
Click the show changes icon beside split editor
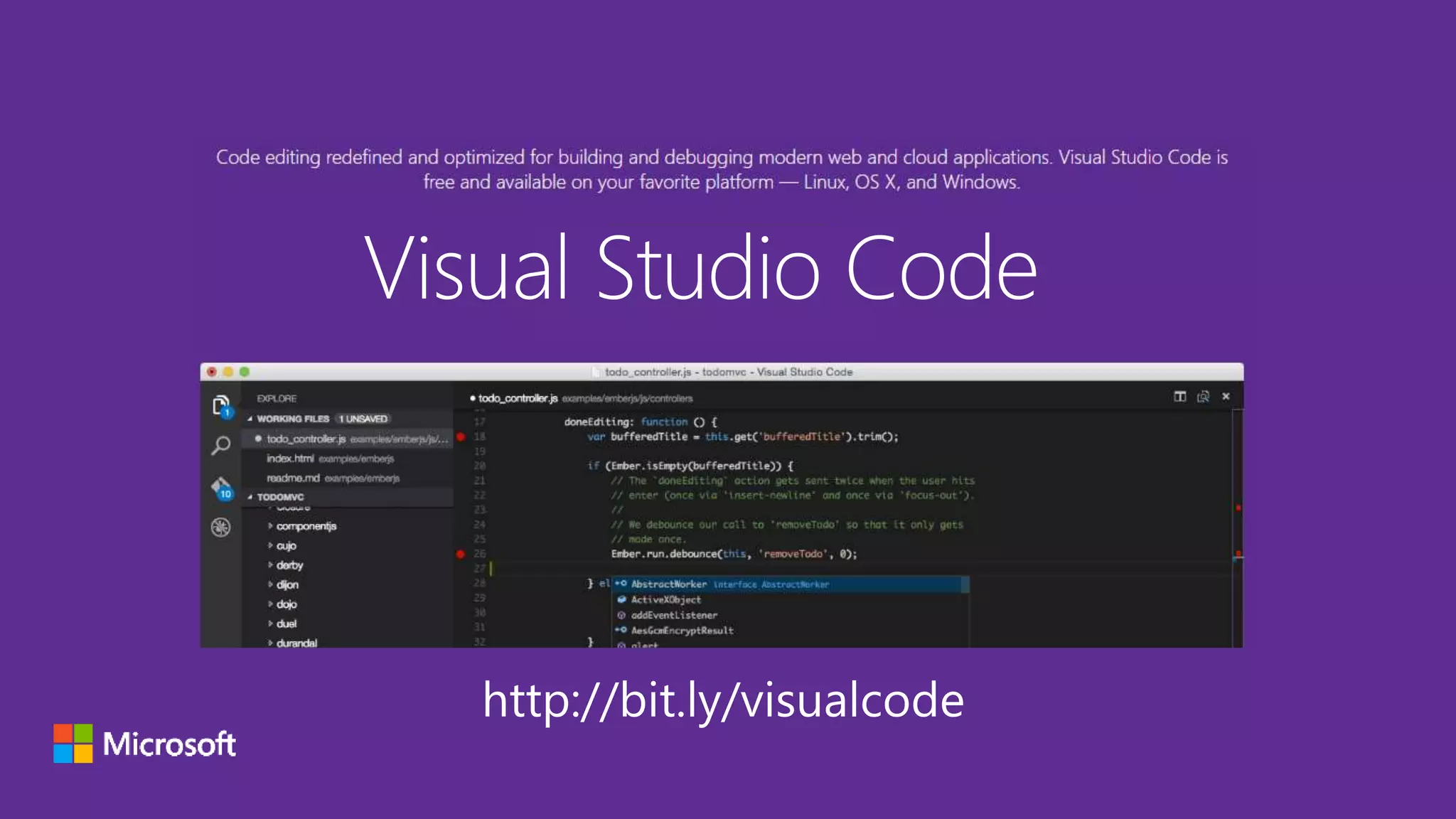coord(1203,397)
